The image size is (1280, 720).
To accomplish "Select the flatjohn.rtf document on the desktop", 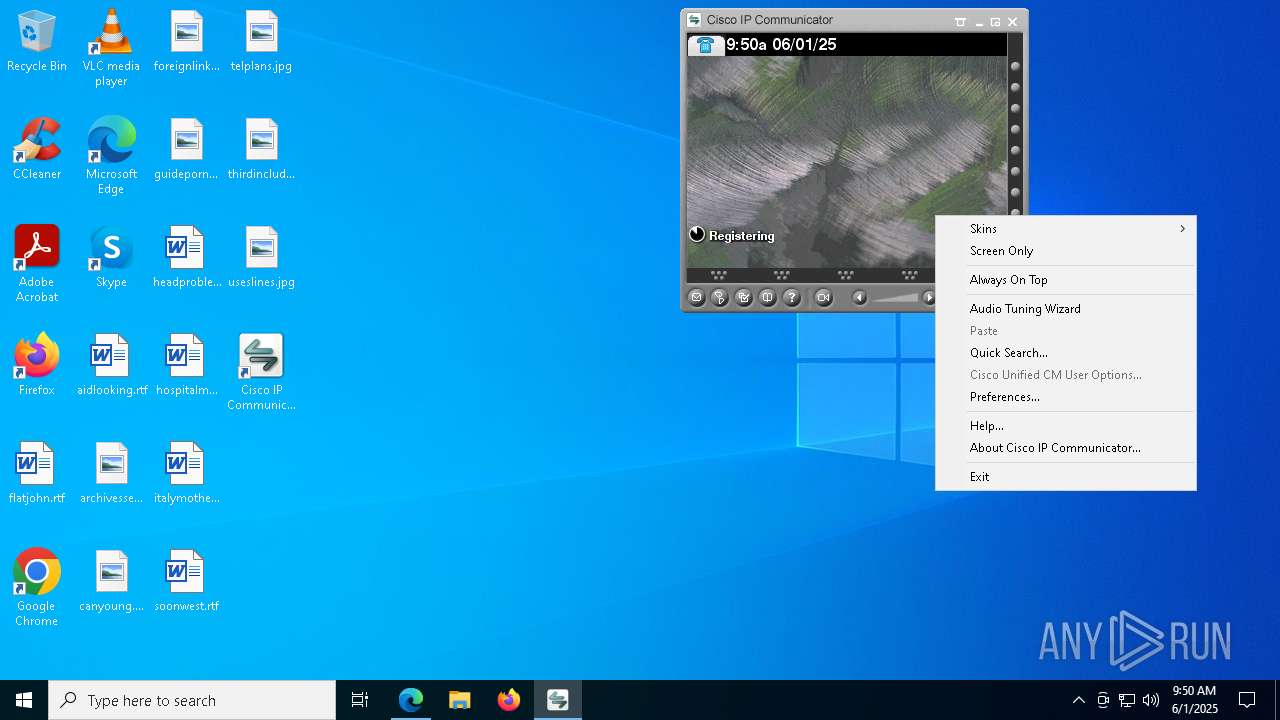I will click(x=37, y=474).
